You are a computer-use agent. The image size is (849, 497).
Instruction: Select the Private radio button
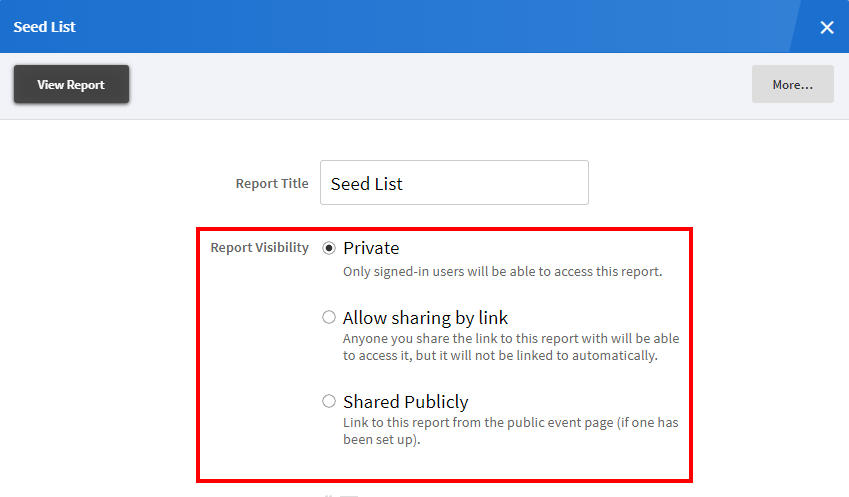pos(329,248)
